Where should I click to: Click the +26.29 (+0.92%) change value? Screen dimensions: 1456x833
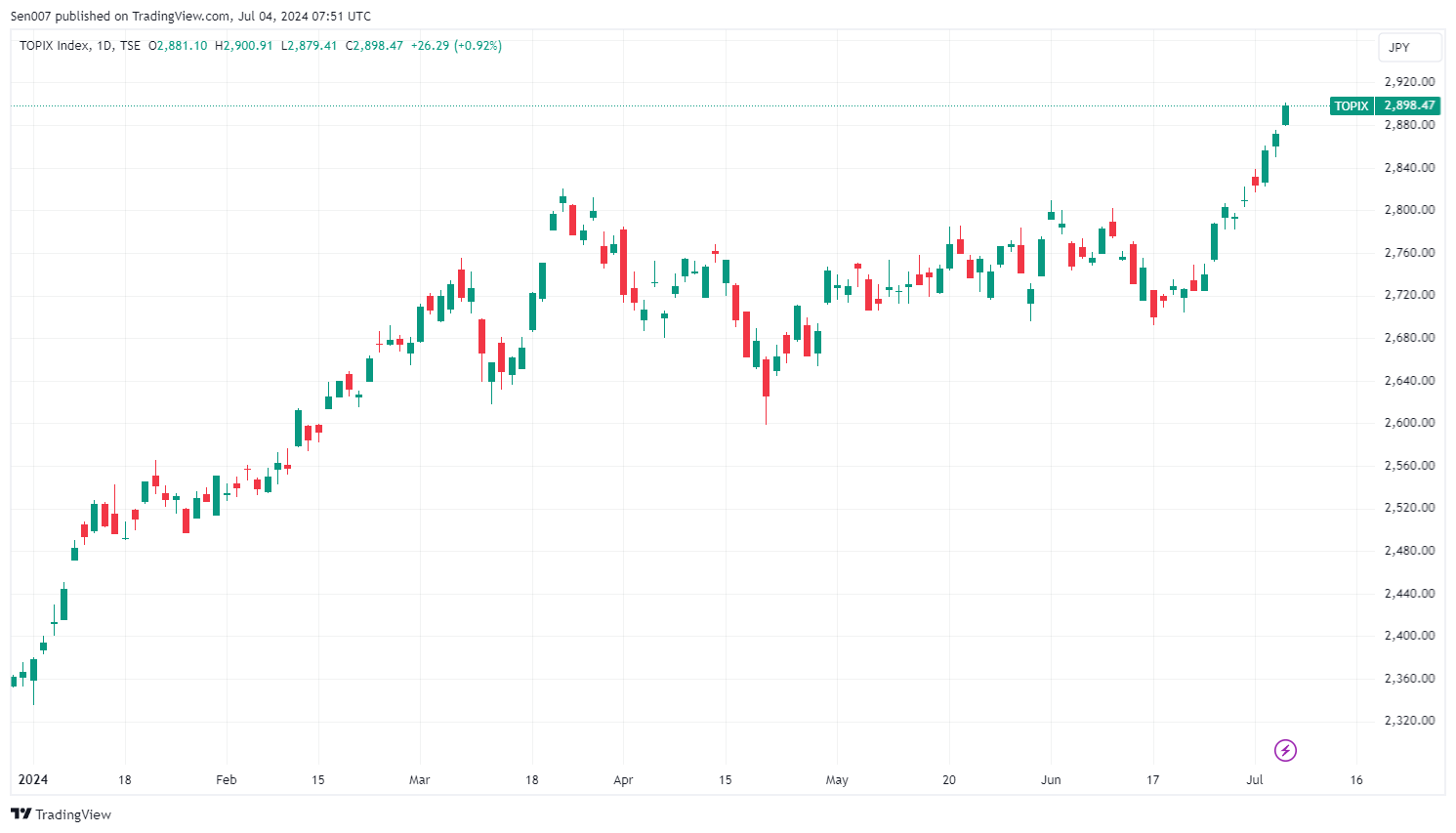click(x=456, y=46)
